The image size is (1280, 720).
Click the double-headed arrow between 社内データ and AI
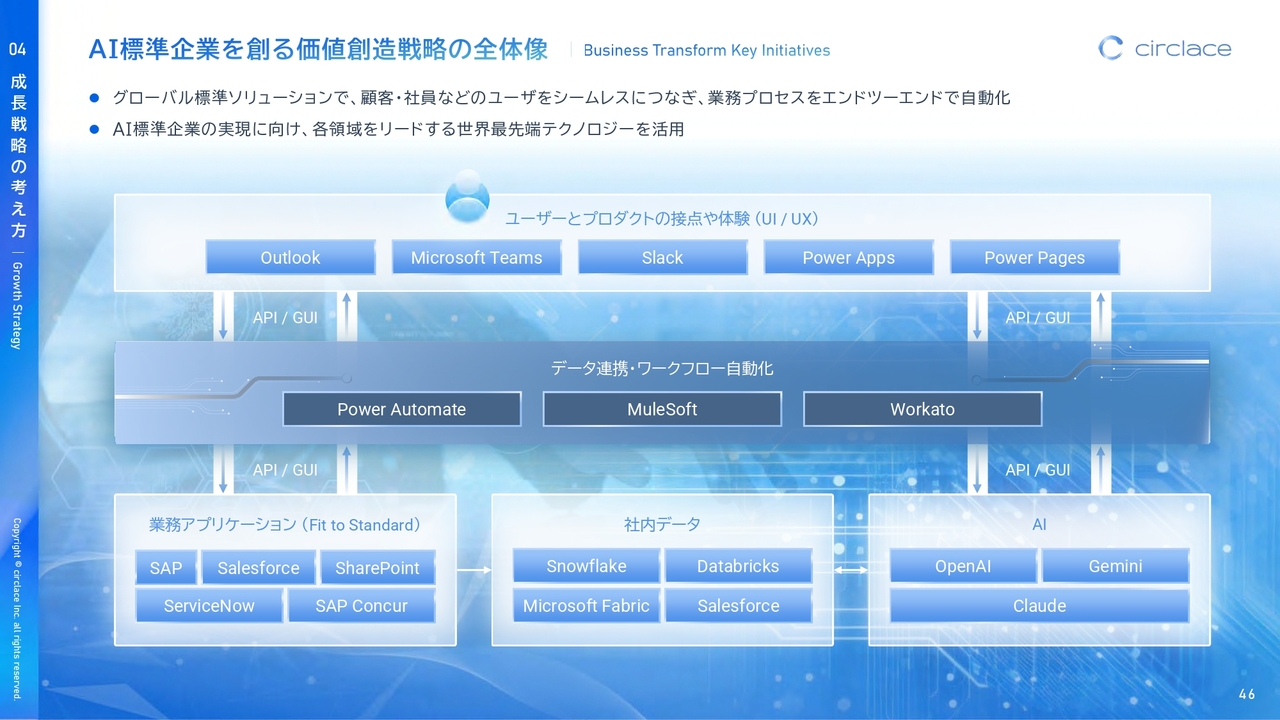pyautogui.click(x=851, y=570)
